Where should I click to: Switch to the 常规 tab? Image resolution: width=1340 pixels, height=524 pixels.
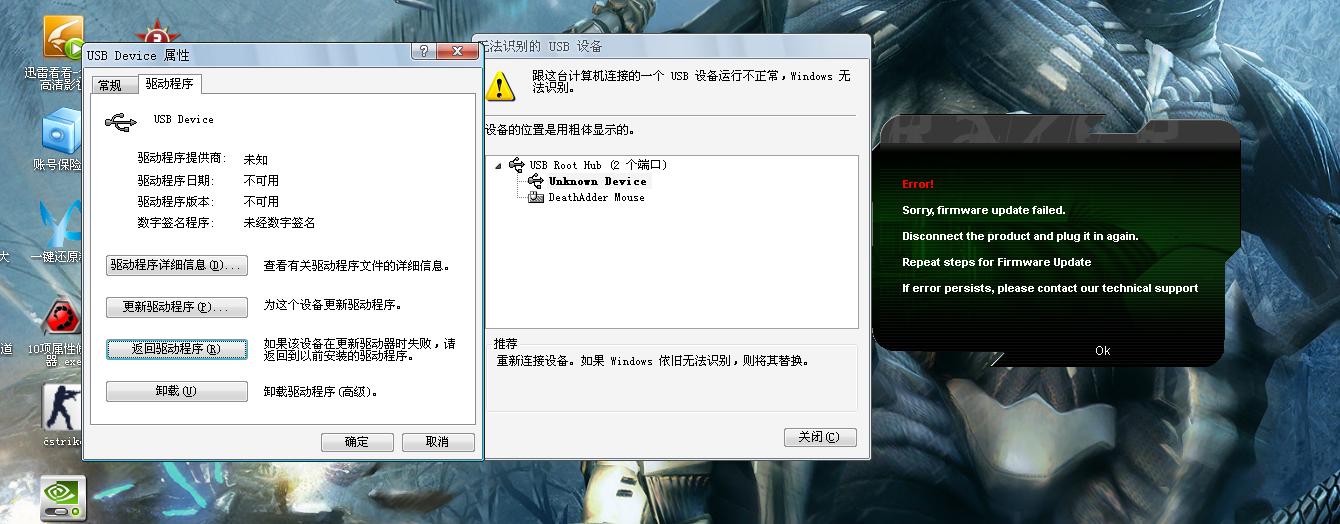click(x=110, y=86)
